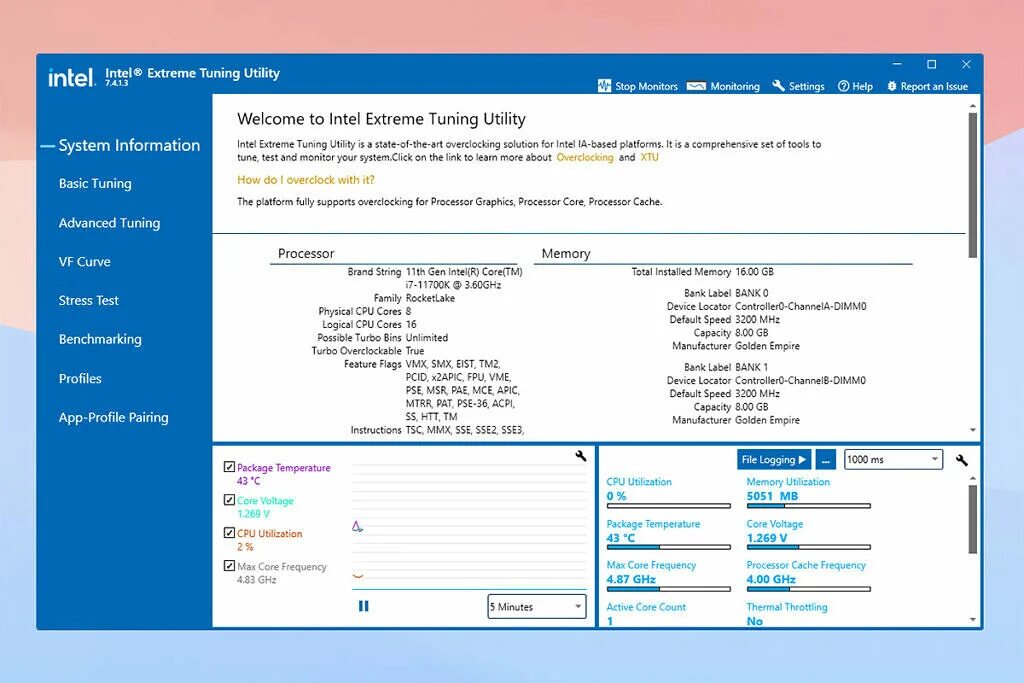Click 'Controller0-ChannelA-DIMM0' device locator
Viewport: 1024px width, 683px height.
[x=801, y=306]
